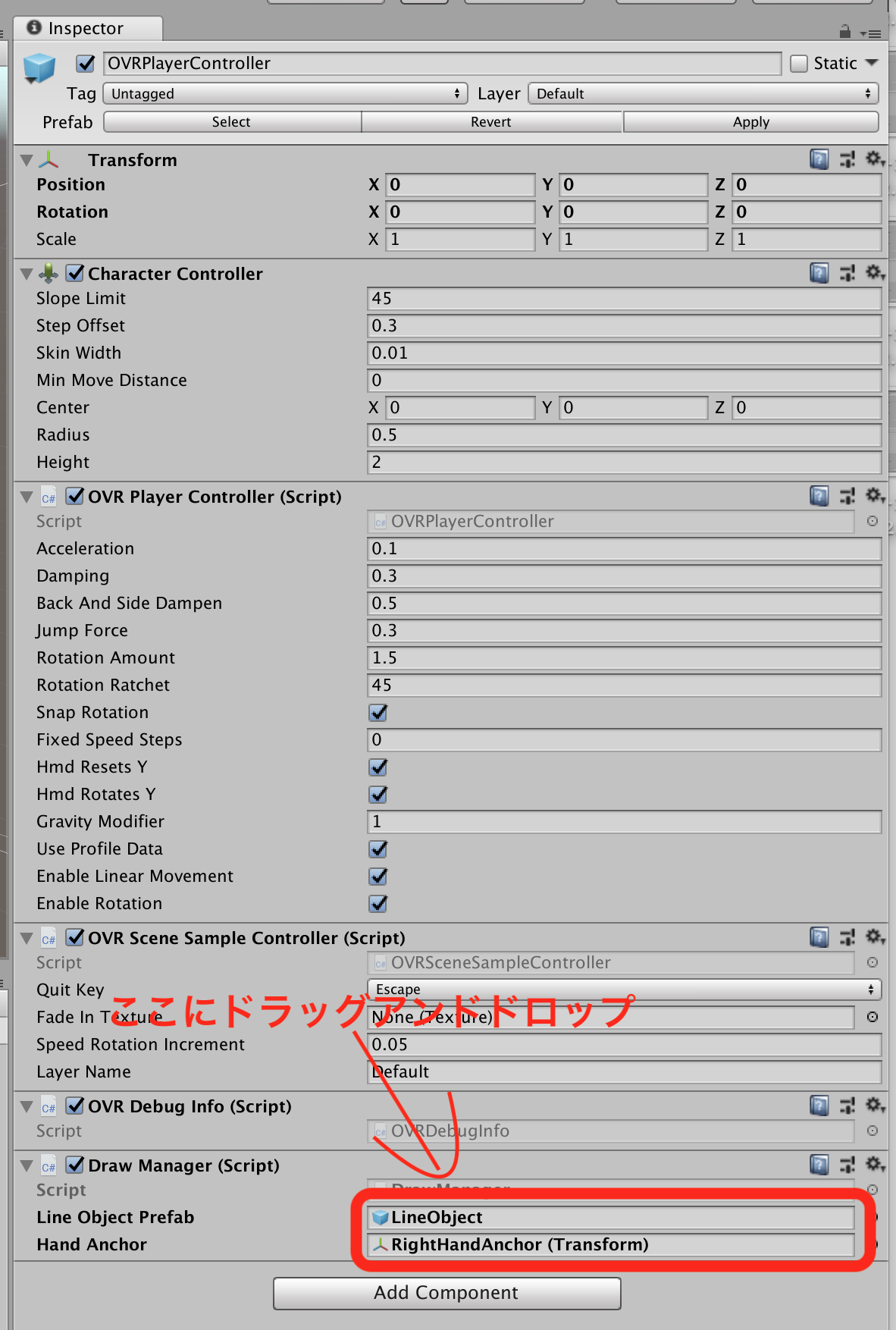Open object picker for OVRPlayerController script field
This screenshot has width=896, height=1330.
point(873,521)
